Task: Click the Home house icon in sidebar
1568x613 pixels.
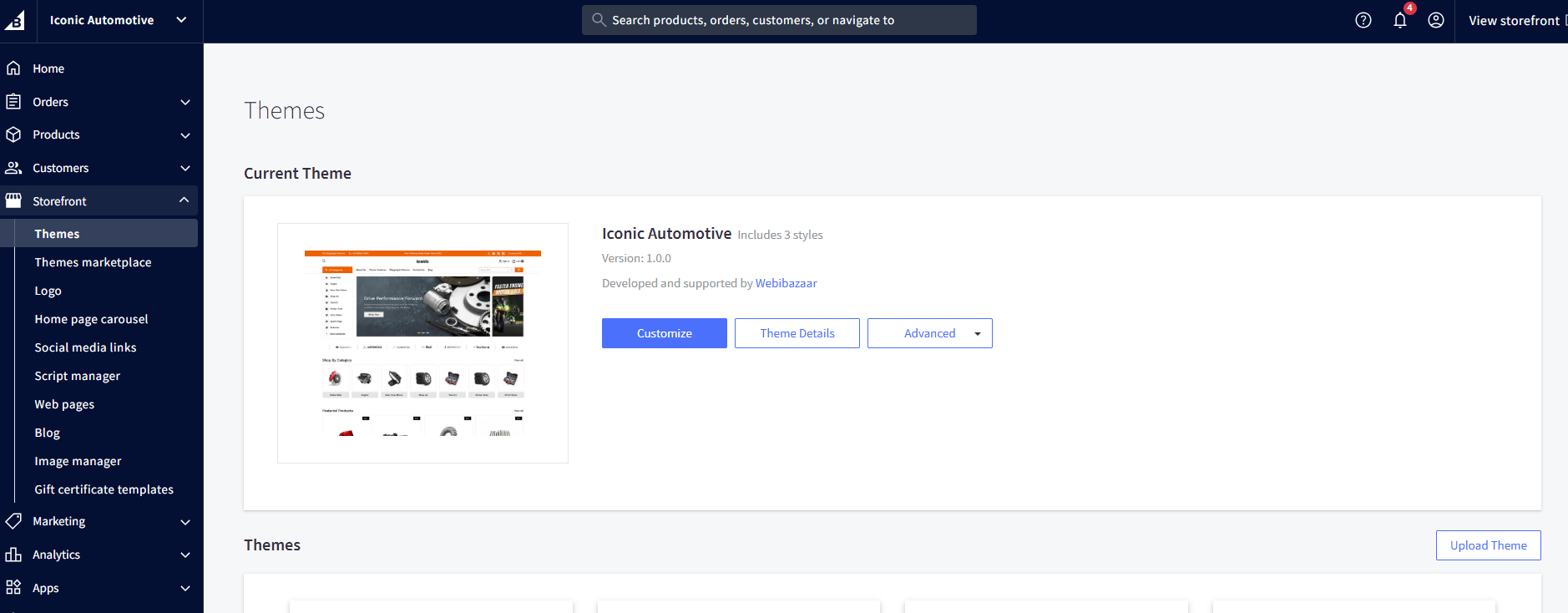Action: [13, 68]
